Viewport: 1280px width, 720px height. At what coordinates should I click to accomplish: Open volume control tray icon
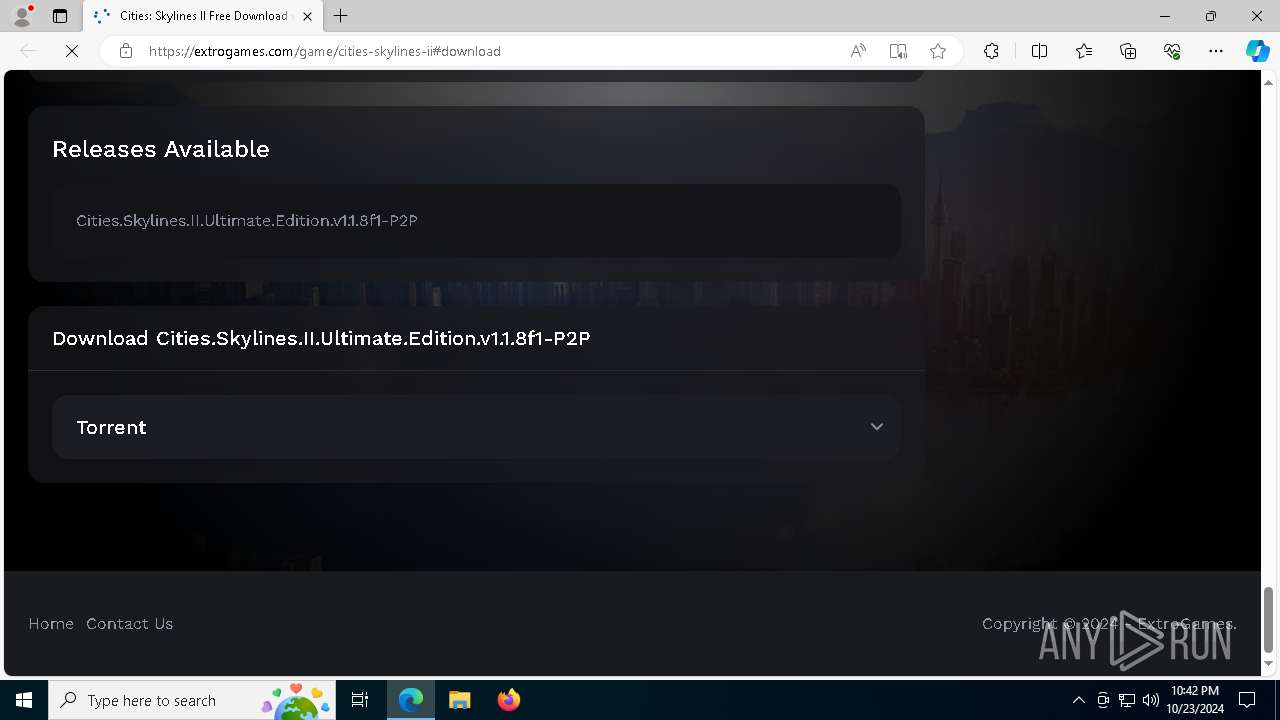click(1151, 700)
